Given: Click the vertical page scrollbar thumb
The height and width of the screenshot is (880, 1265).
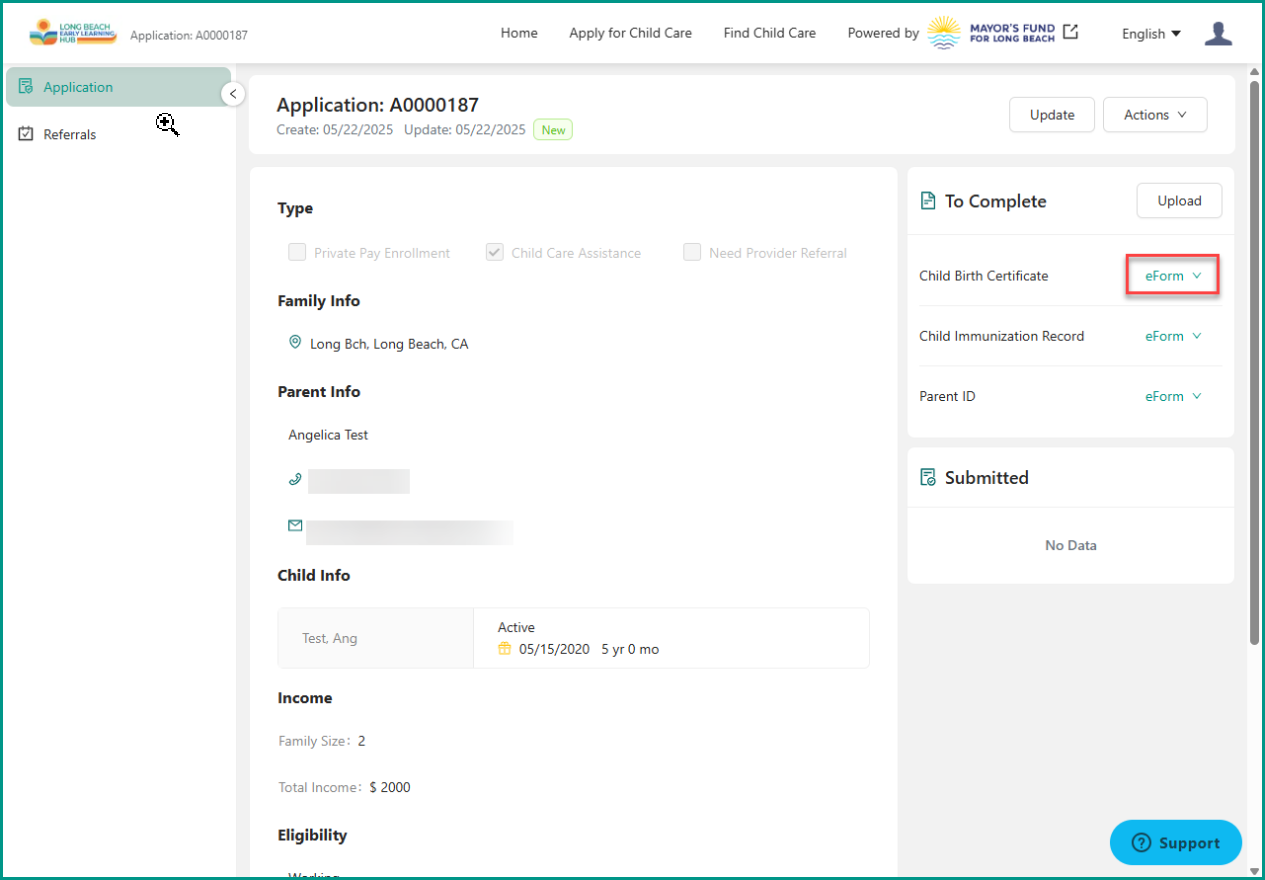Looking at the screenshot, I should point(1255,362).
